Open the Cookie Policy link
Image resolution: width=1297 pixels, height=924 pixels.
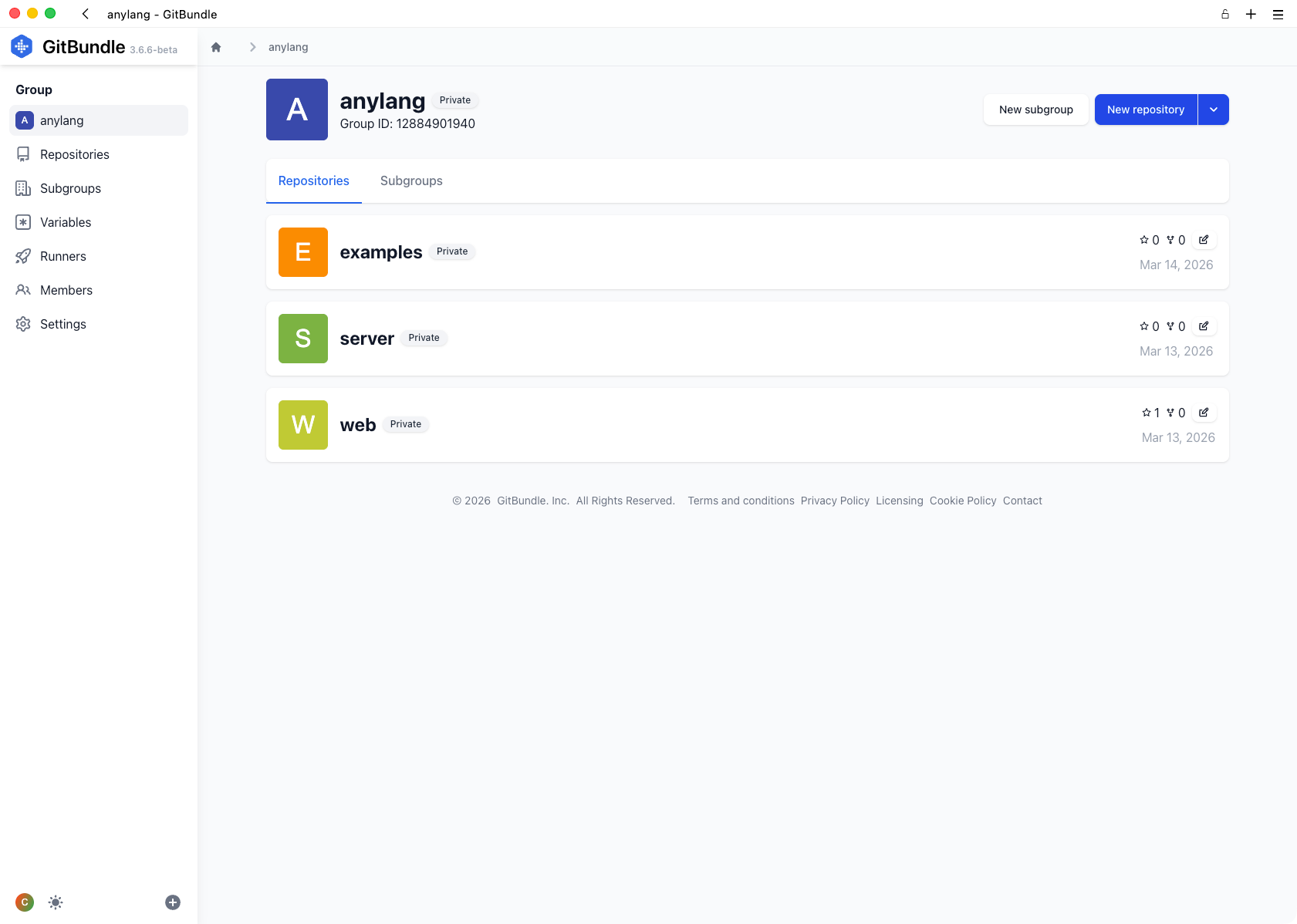pos(963,501)
